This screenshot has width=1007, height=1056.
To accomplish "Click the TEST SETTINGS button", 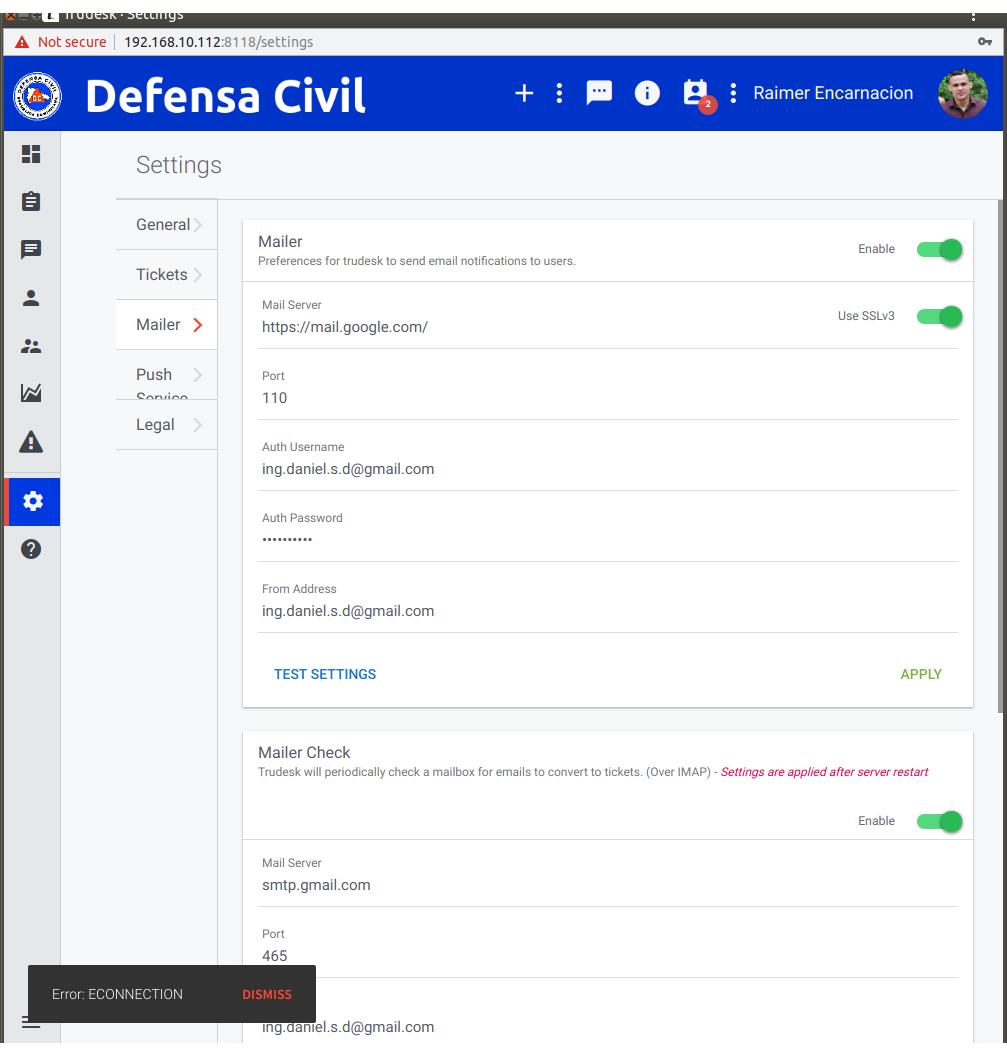I will coord(325,674).
